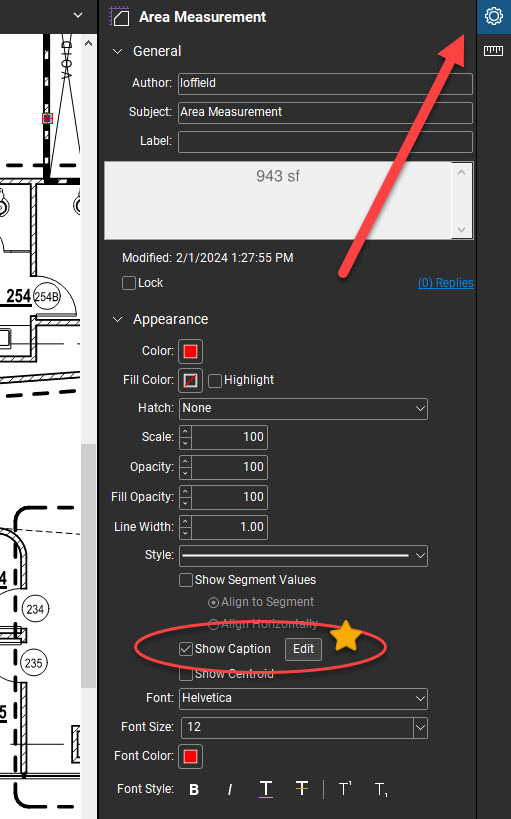Collapse the General section
The image size is (511, 819).
click(118, 51)
